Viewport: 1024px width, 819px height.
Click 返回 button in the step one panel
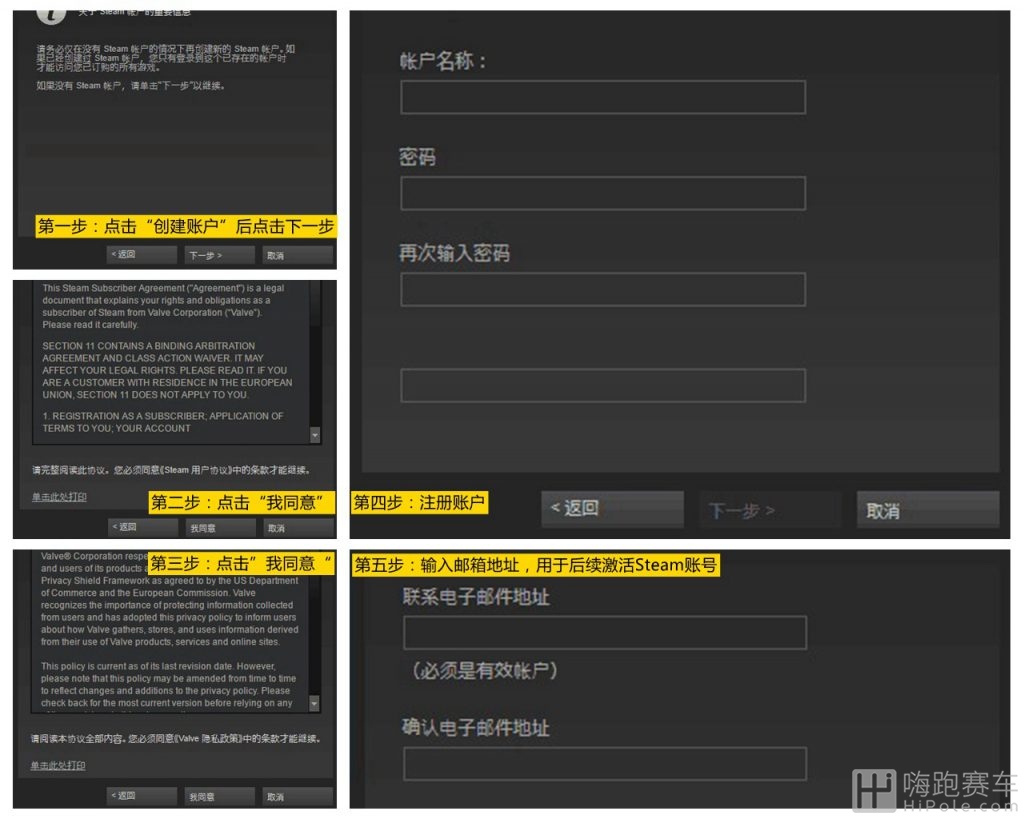142,254
